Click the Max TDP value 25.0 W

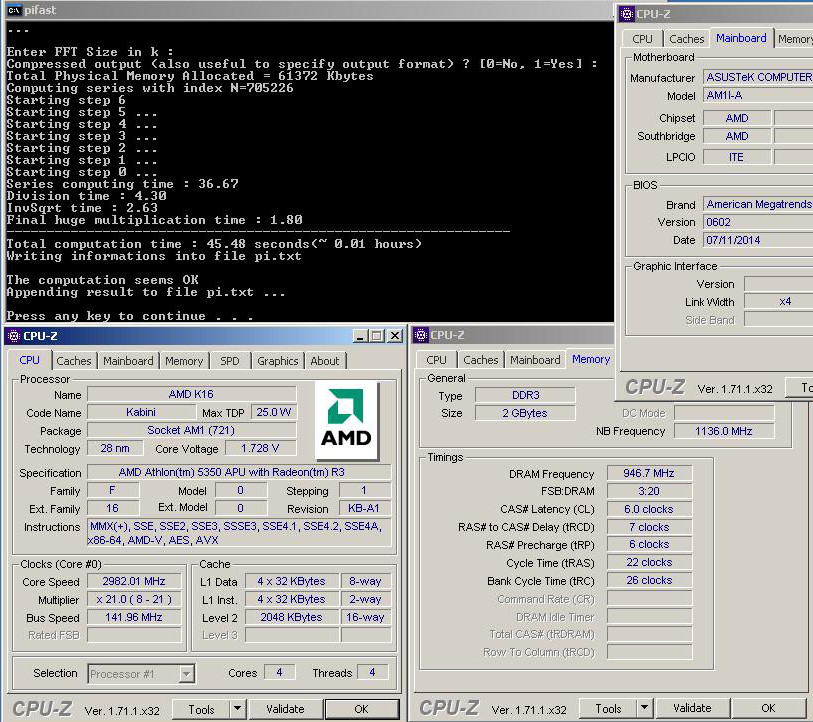tap(274, 412)
